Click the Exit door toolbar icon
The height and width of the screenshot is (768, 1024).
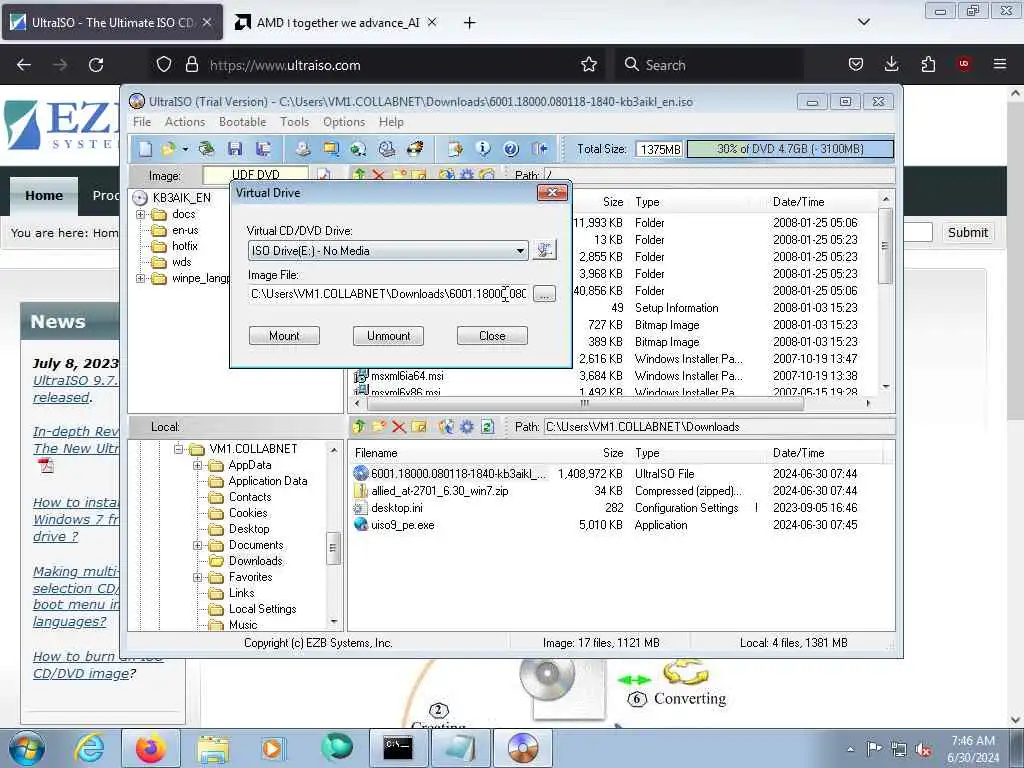click(539, 150)
